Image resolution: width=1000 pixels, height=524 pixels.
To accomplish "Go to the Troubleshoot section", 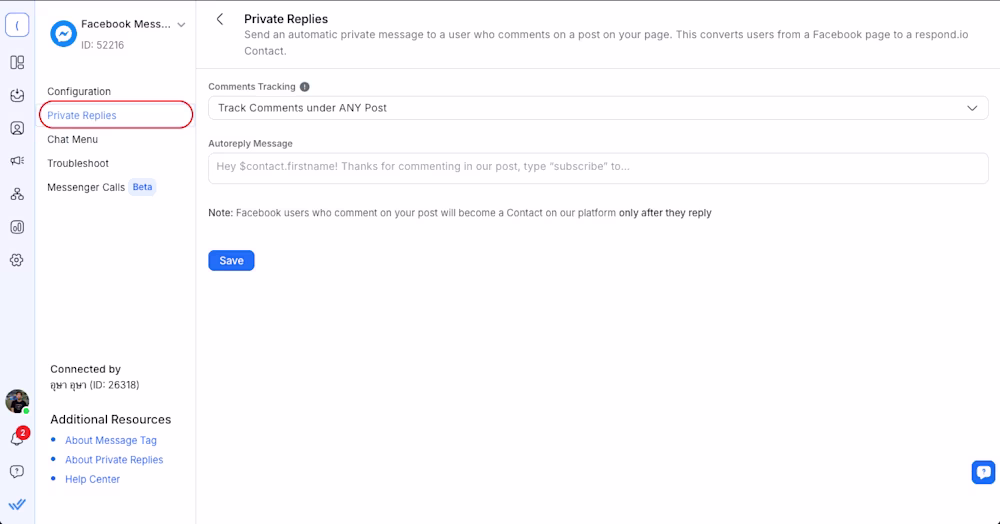I will pos(78,164).
